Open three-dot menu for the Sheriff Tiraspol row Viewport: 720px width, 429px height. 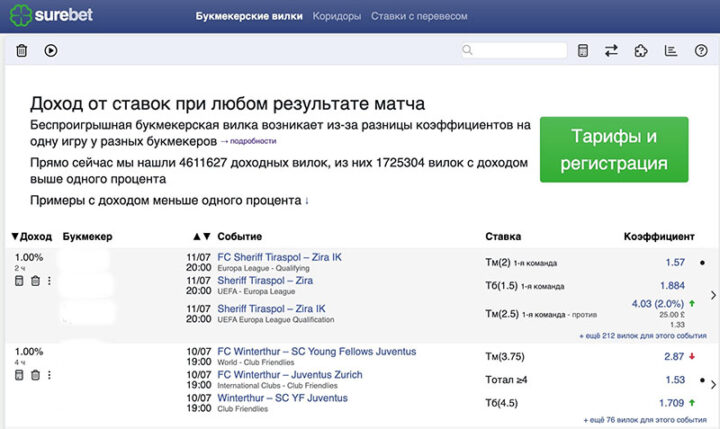point(49,281)
